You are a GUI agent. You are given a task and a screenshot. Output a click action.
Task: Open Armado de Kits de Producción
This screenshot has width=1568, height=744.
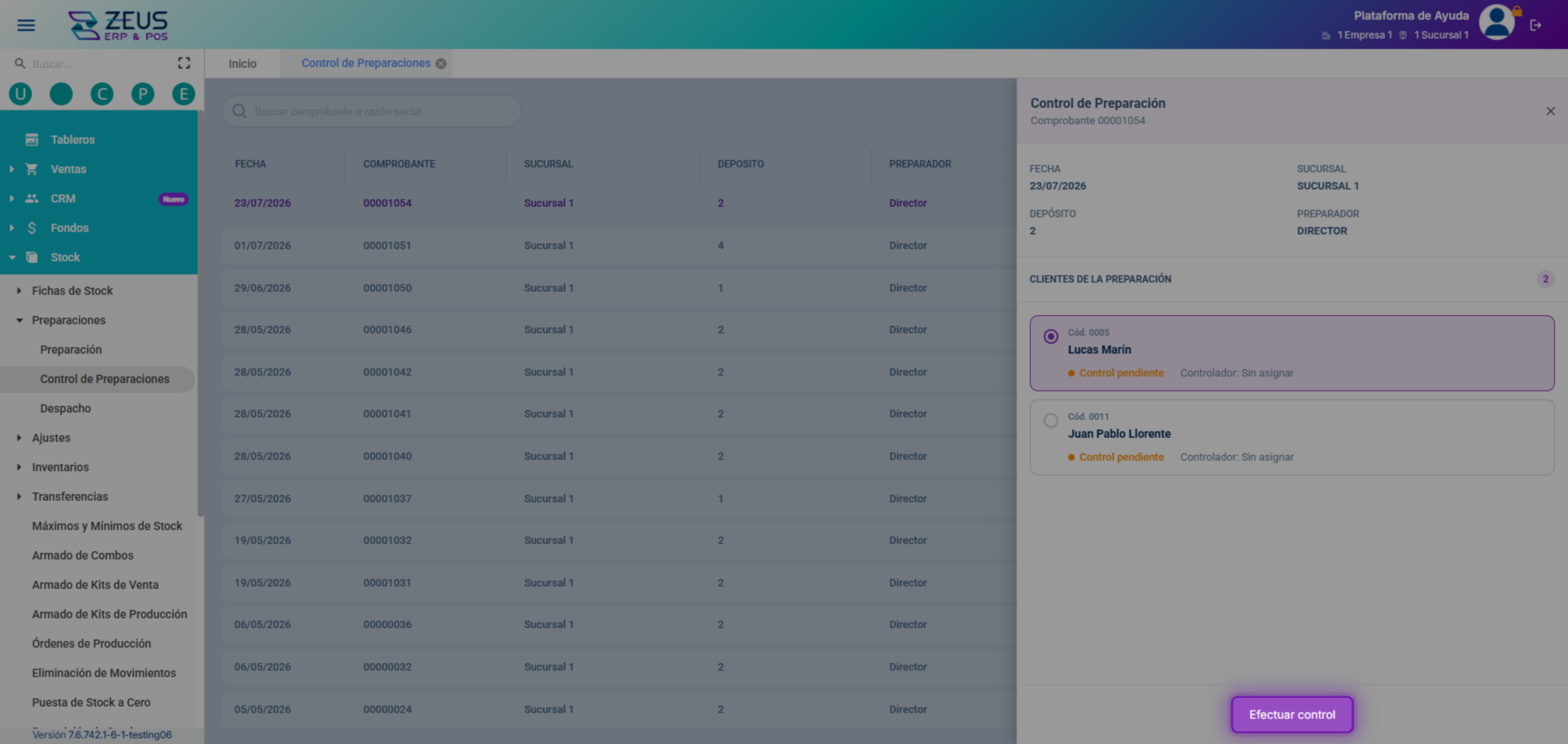[110, 614]
